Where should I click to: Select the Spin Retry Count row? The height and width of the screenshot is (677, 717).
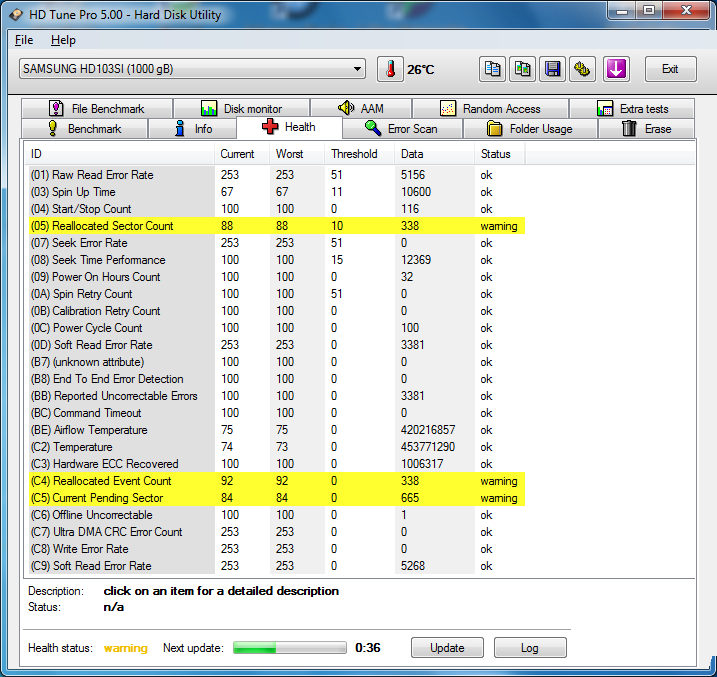[277, 294]
